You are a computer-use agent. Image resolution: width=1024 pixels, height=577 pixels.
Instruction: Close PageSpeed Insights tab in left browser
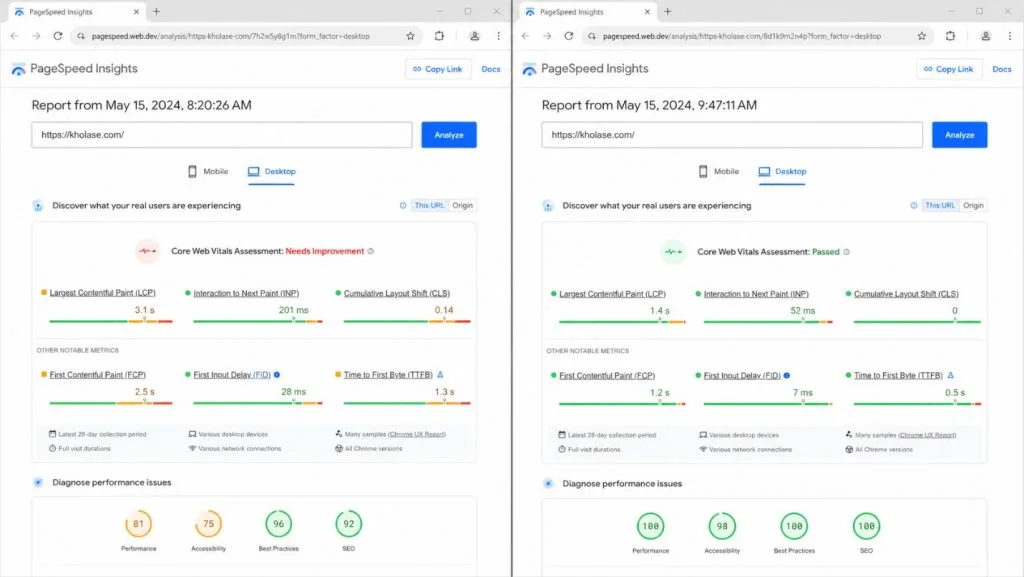tap(136, 12)
